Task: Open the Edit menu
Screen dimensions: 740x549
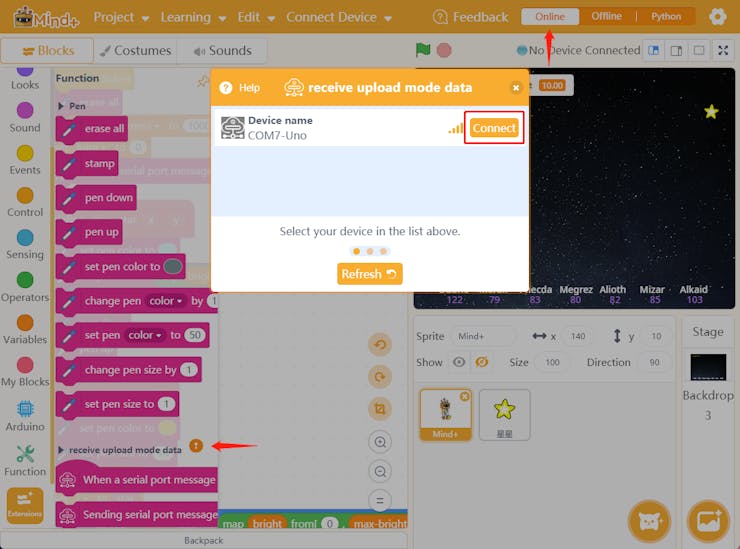Action: [256, 17]
